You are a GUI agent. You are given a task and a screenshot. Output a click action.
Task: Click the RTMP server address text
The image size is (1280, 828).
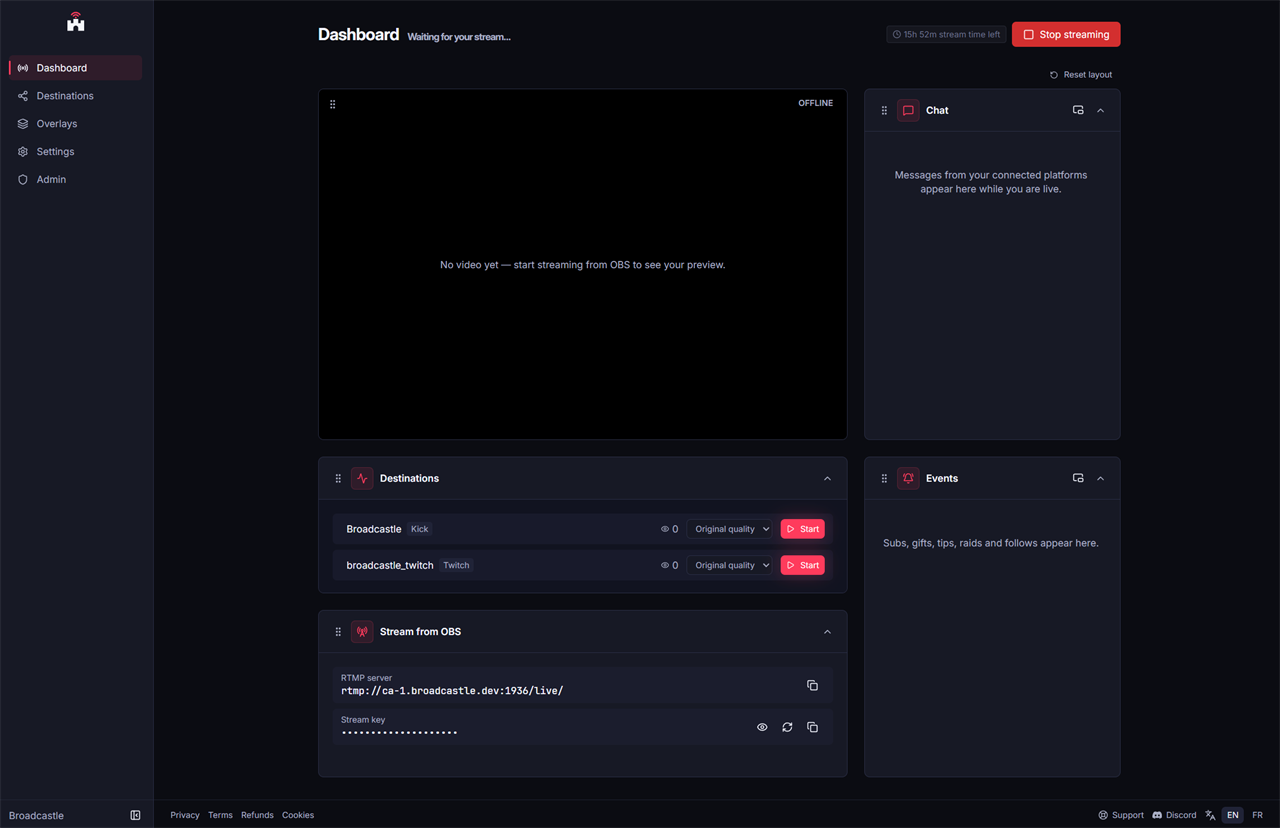tap(452, 691)
